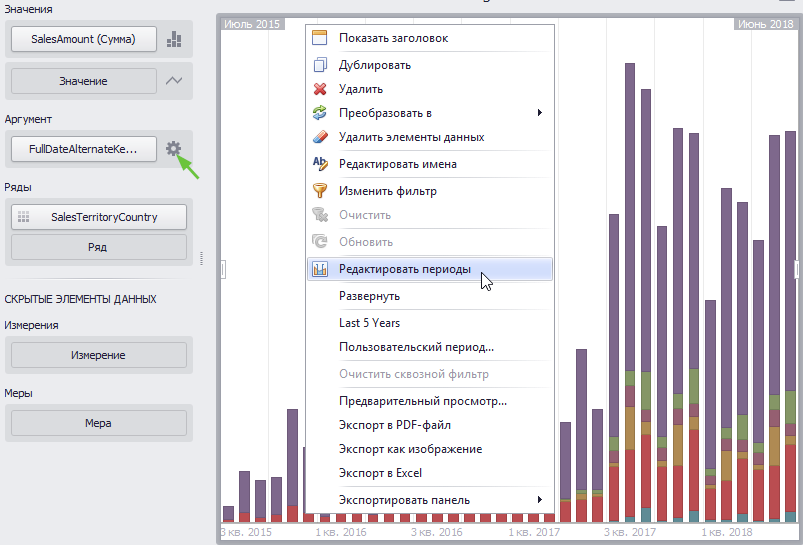Click the Мера placeholder
803x545 pixels.
coord(99,423)
